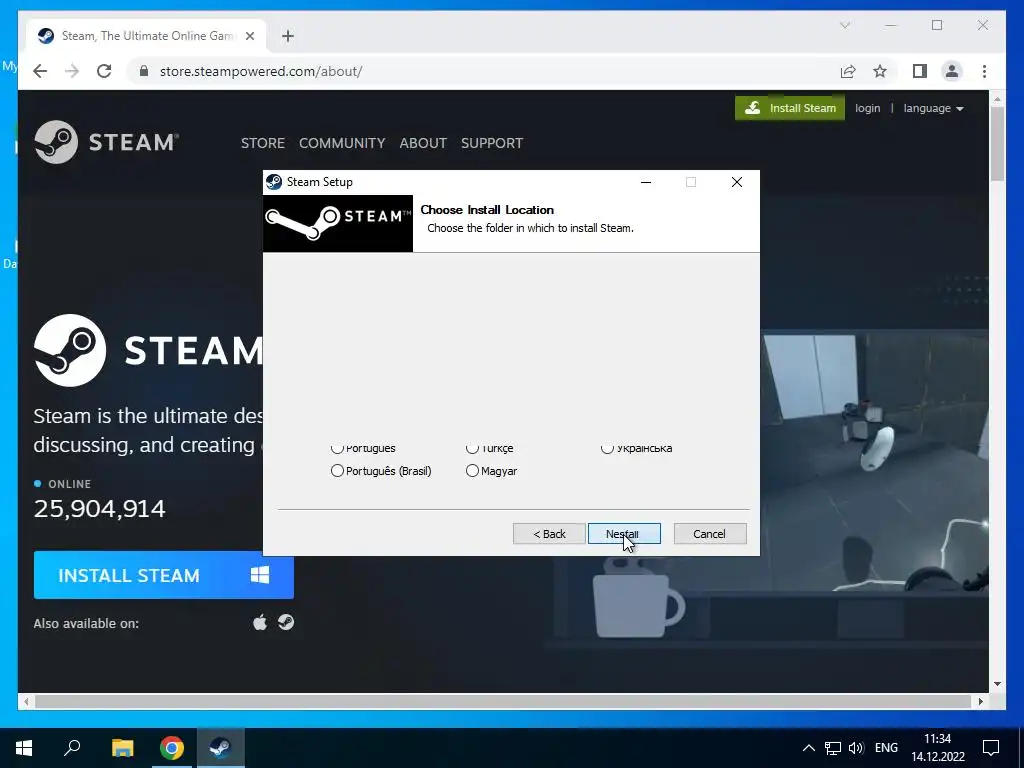Open Chrome tab search chevron
1024x768 pixels.
[844, 25]
